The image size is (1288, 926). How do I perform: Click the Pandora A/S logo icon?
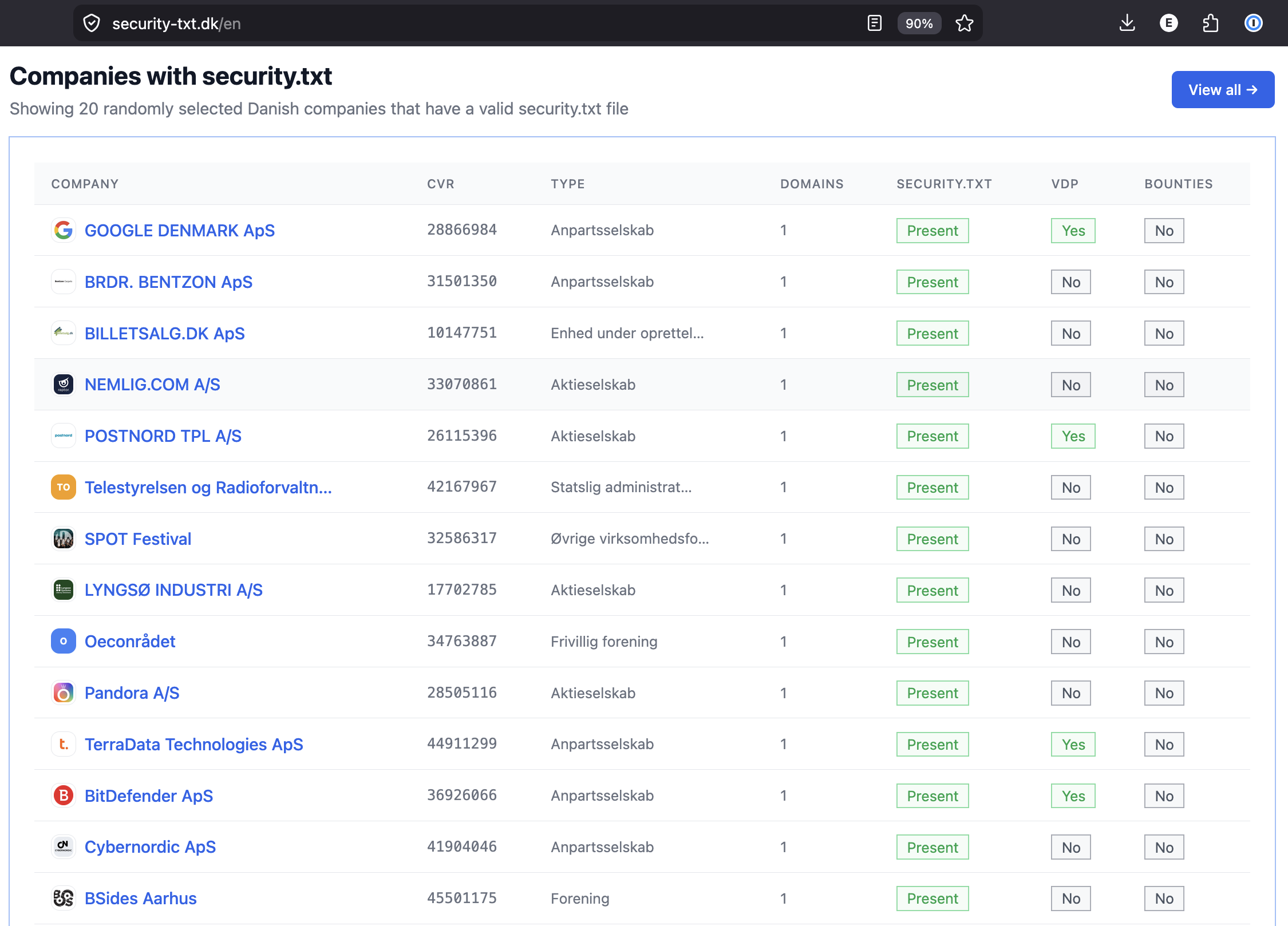[64, 693]
